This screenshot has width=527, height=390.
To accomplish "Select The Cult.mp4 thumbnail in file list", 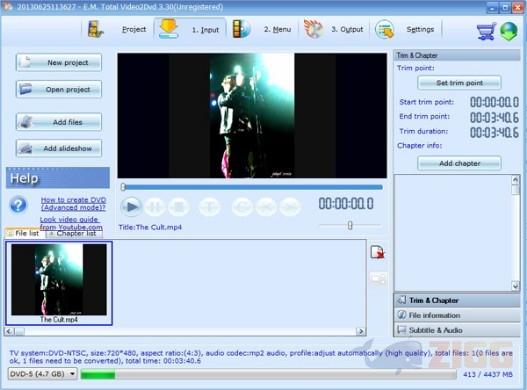I will click(x=59, y=283).
